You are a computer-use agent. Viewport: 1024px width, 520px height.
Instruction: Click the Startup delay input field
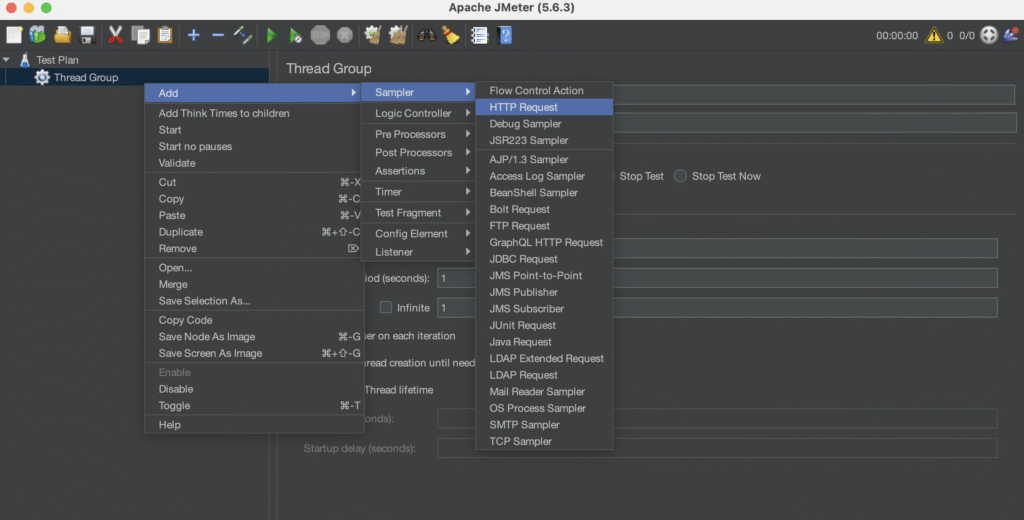716,448
